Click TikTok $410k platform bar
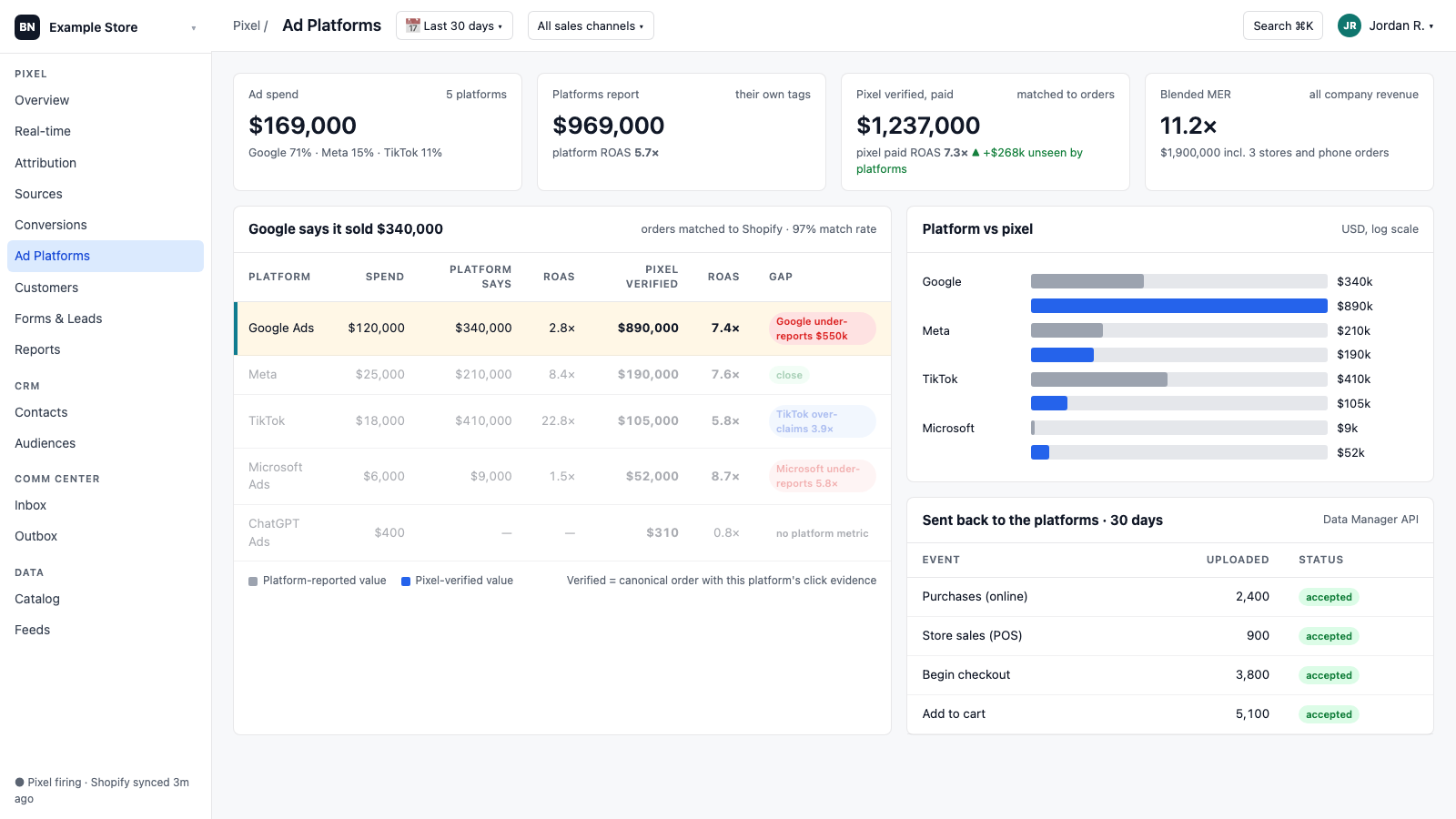1456x819 pixels. pos(1099,379)
